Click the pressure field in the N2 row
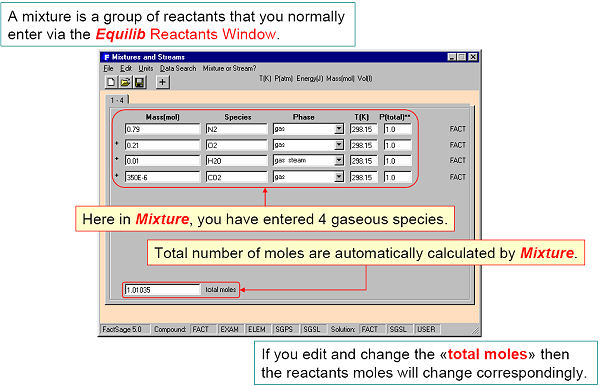The image size is (600, 386). pyautogui.click(x=398, y=129)
